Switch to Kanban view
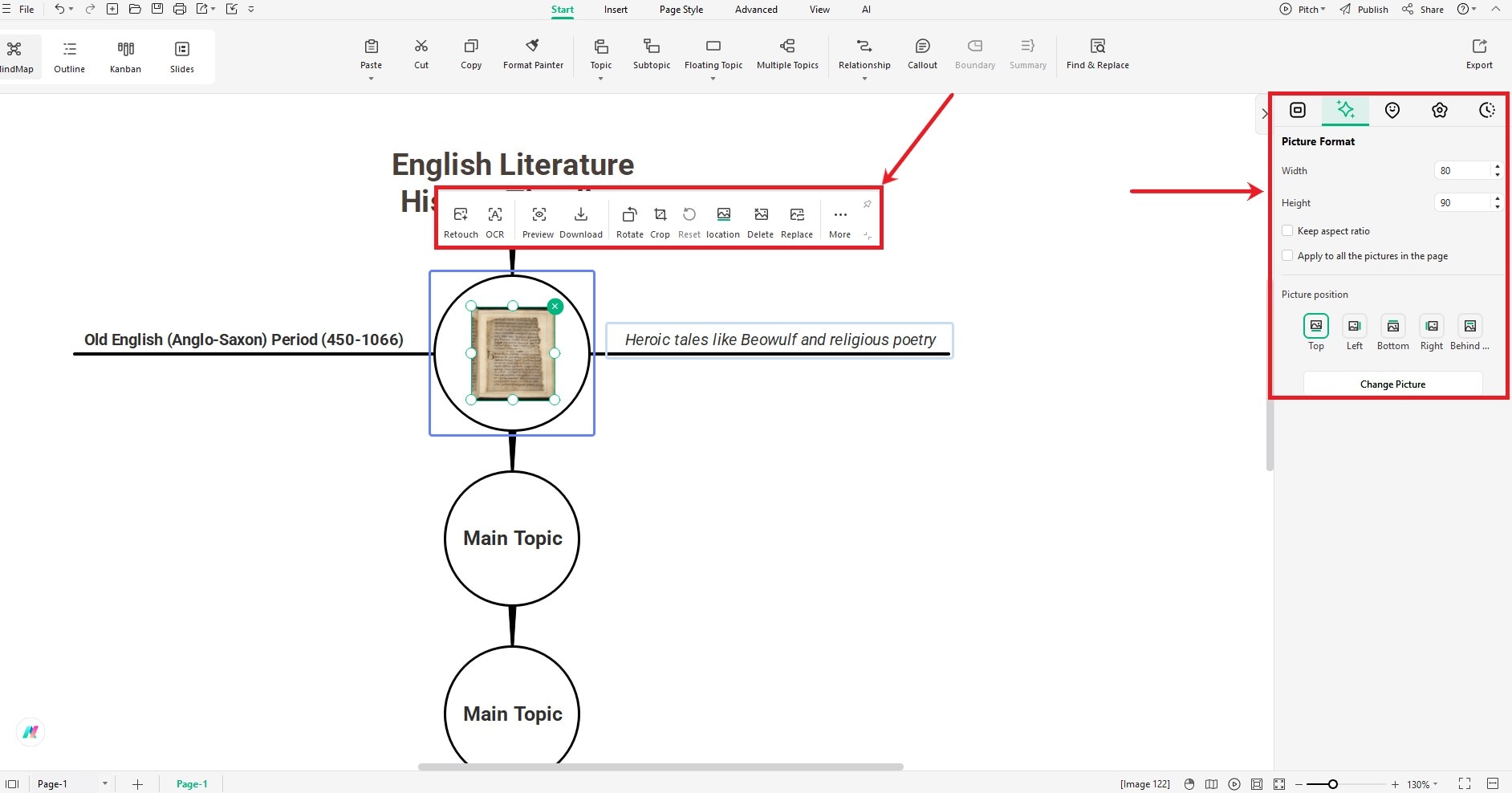The height and width of the screenshot is (793, 1512). point(126,57)
